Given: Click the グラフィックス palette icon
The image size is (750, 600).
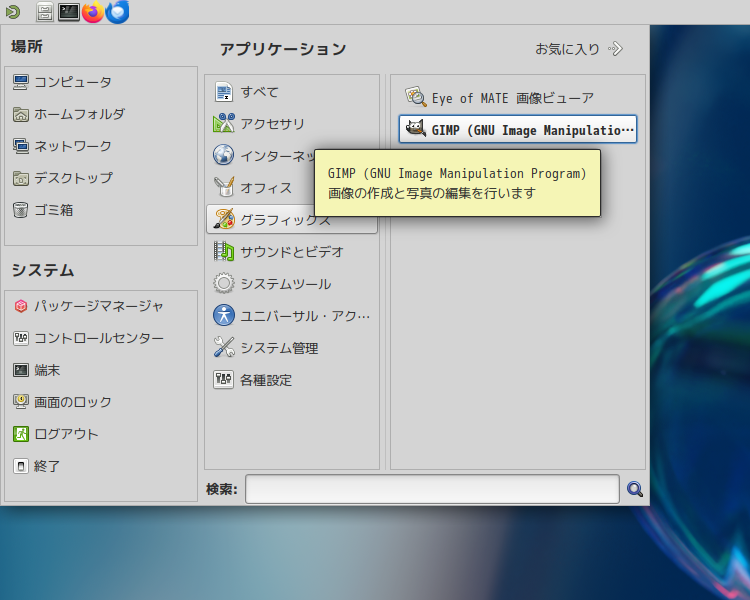Looking at the screenshot, I should (223, 219).
